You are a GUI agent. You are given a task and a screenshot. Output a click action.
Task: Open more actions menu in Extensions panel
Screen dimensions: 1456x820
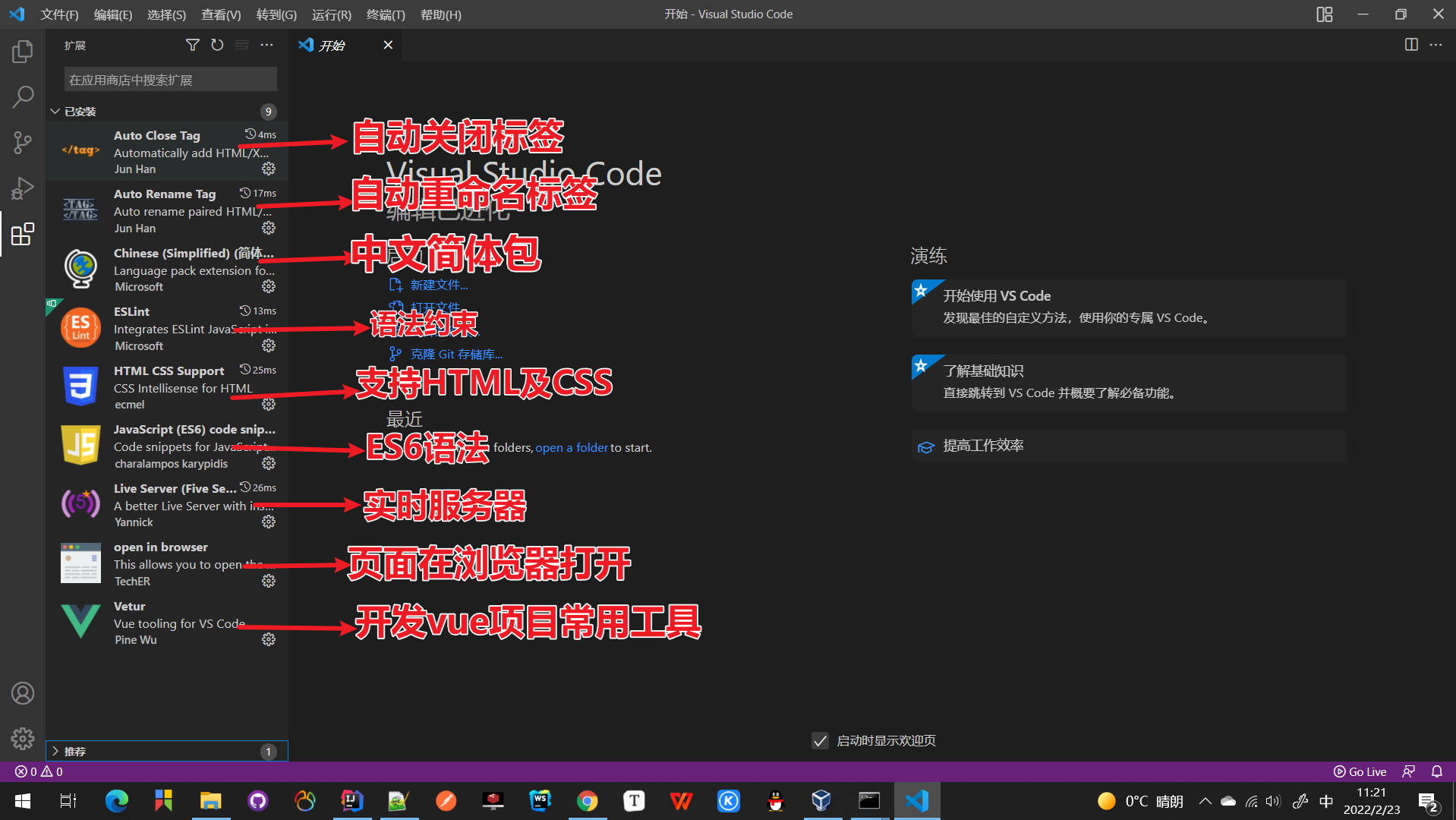click(x=266, y=45)
